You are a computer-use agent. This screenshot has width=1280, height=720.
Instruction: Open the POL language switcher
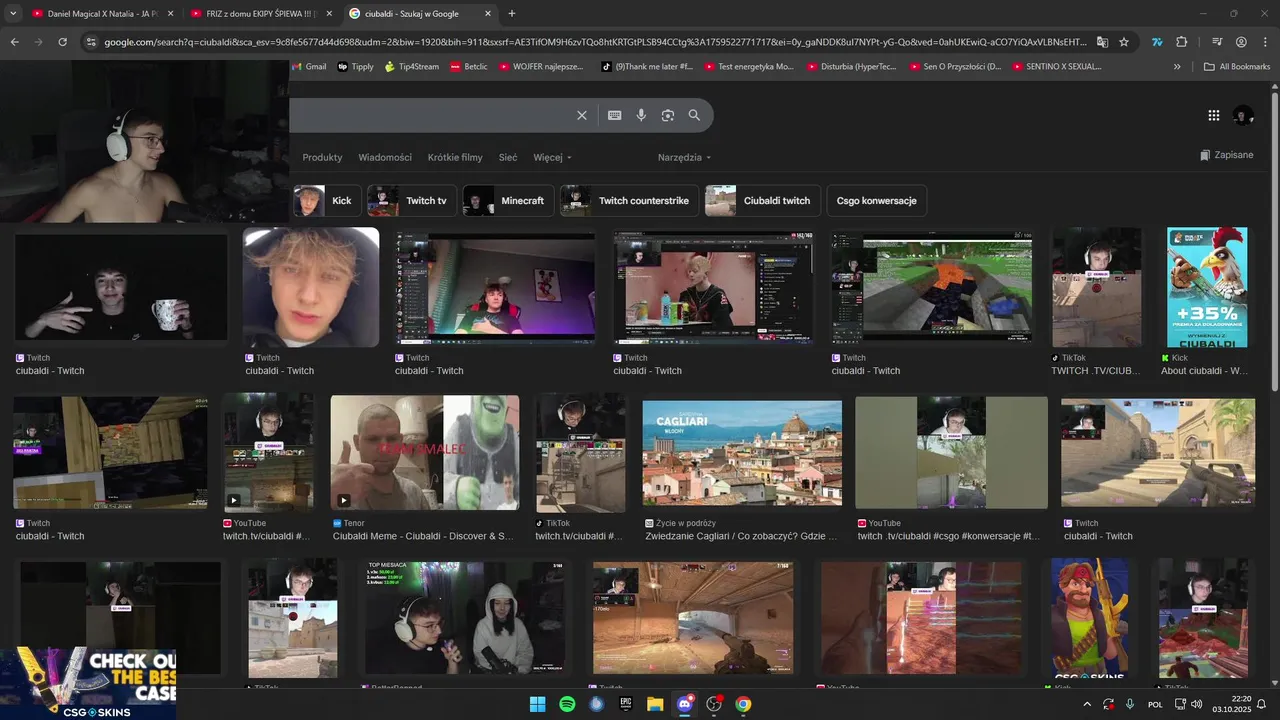pos(1155,704)
